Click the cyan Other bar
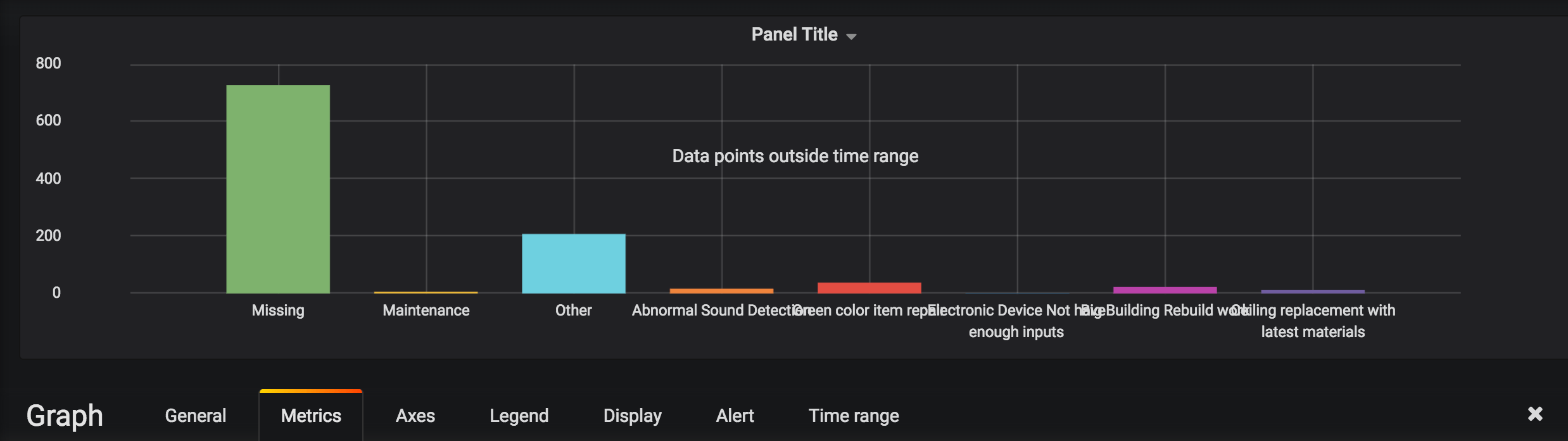1568x441 pixels. click(573, 263)
